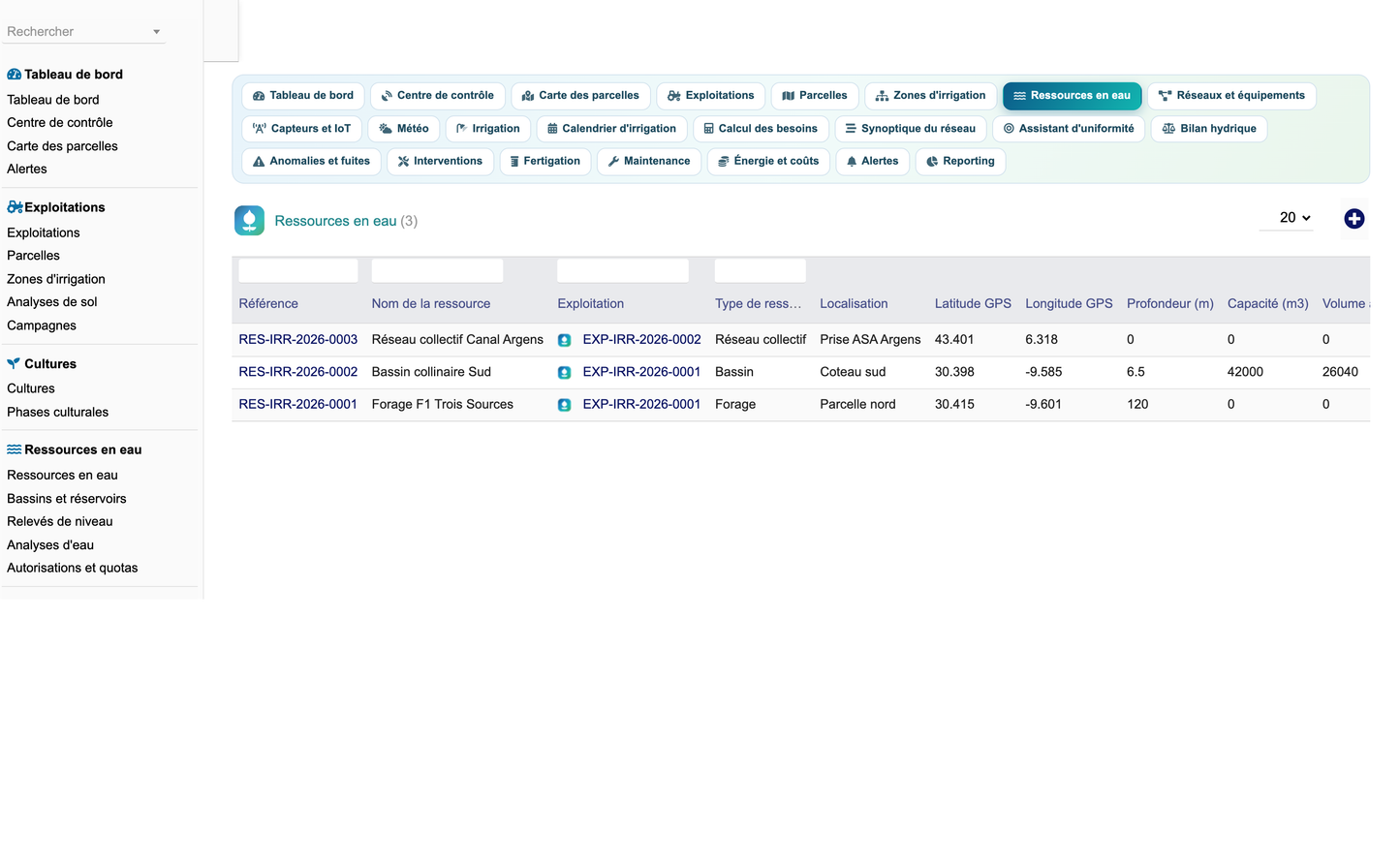Open sidebar Centre de contrôle link

60,123
